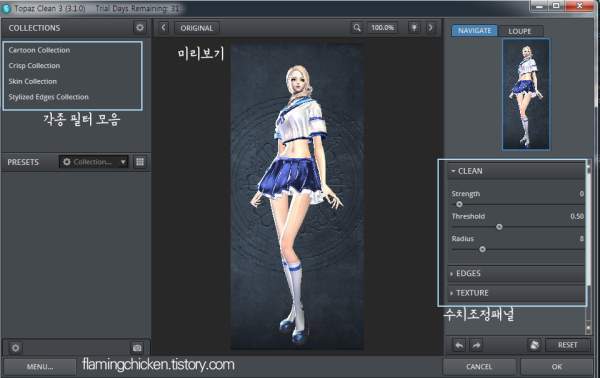Click the COLLECTIONS panel header
Viewport: 600px width, 378px height.
pyautogui.click(x=34, y=28)
